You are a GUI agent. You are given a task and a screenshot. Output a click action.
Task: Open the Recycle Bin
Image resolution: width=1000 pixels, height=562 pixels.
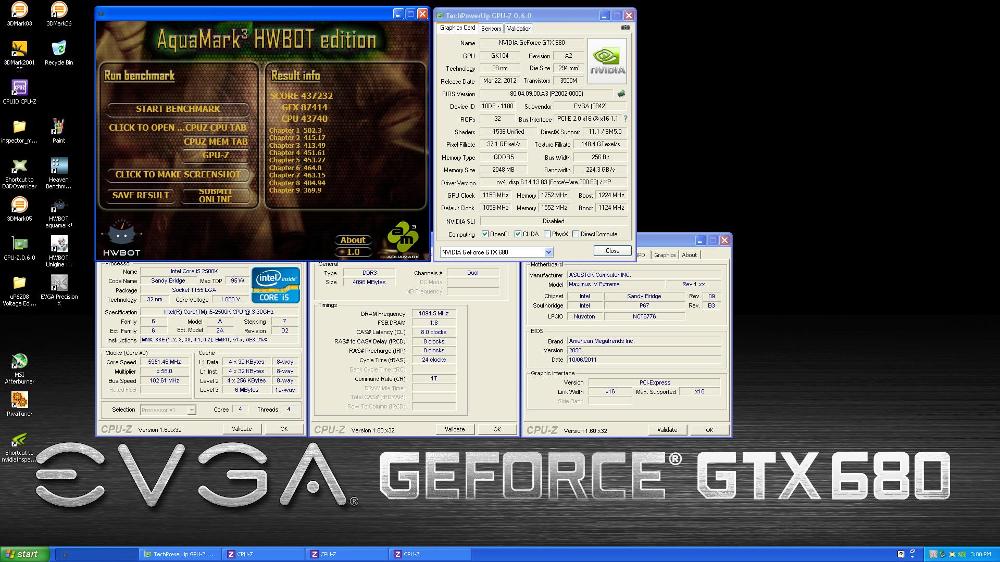click(59, 53)
